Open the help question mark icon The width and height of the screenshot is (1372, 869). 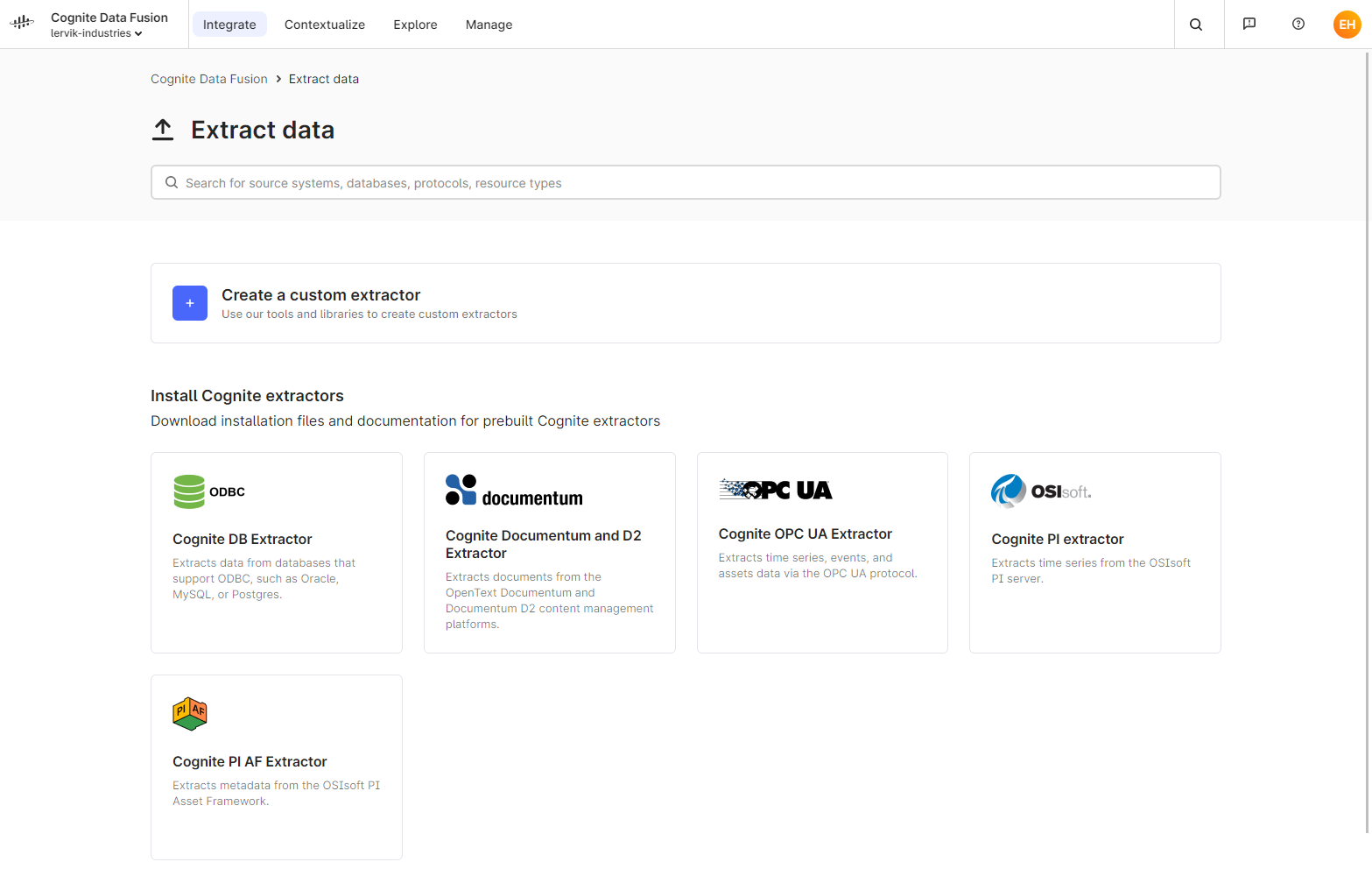[x=1298, y=25]
